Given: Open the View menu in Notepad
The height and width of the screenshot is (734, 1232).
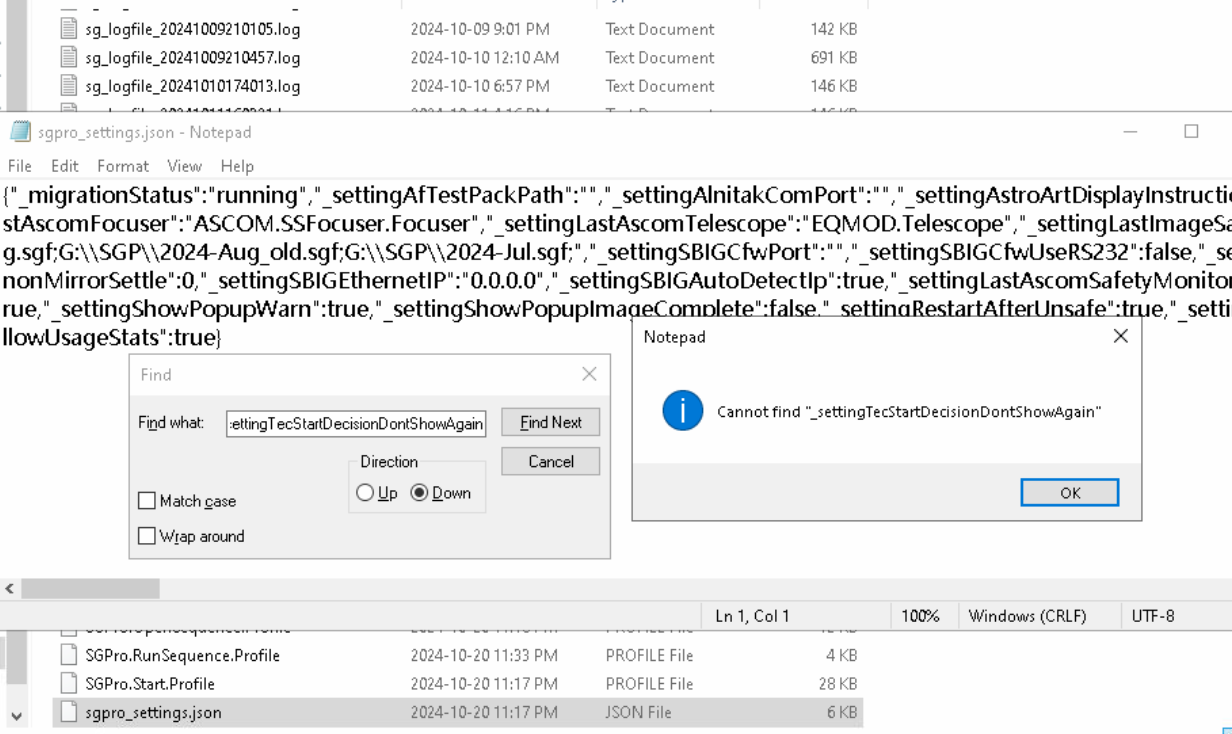Looking at the screenshot, I should coord(184,166).
